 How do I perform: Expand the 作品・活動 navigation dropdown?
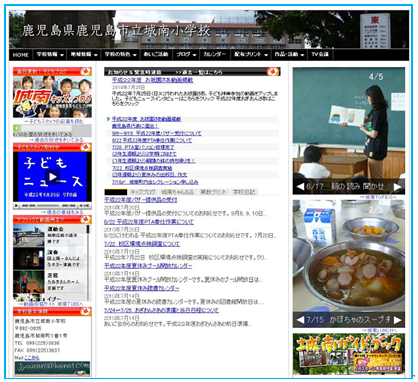point(289,55)
